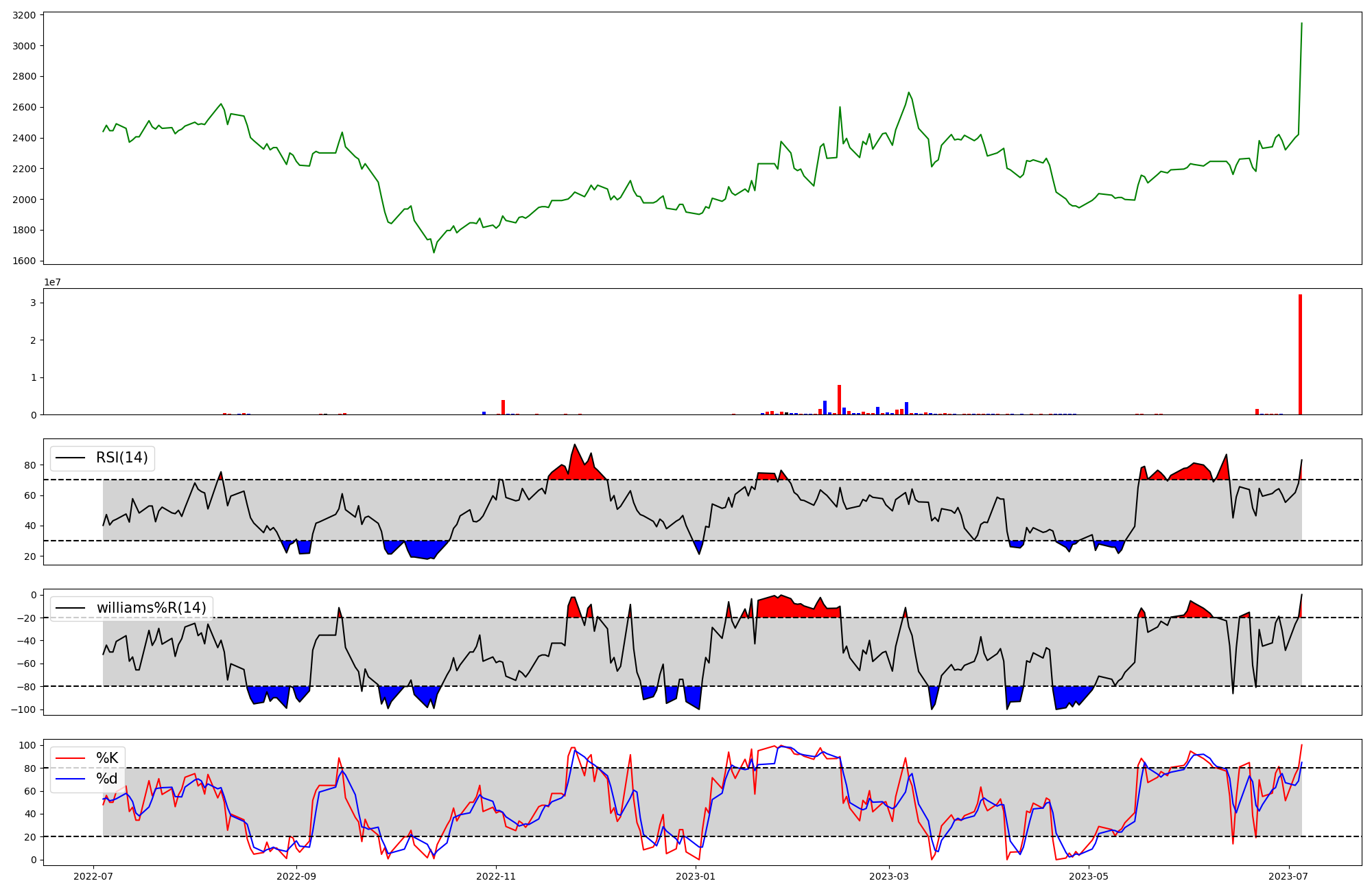This screenshot has width=1372, height=892.
Task: Click the -100 tick on Williams %R axis
Action: pos(25,709)
